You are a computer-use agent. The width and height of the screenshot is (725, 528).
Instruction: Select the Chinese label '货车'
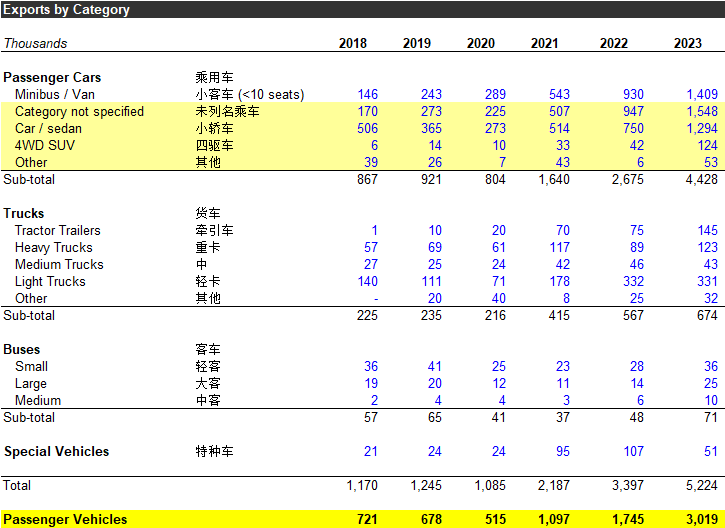208,214
